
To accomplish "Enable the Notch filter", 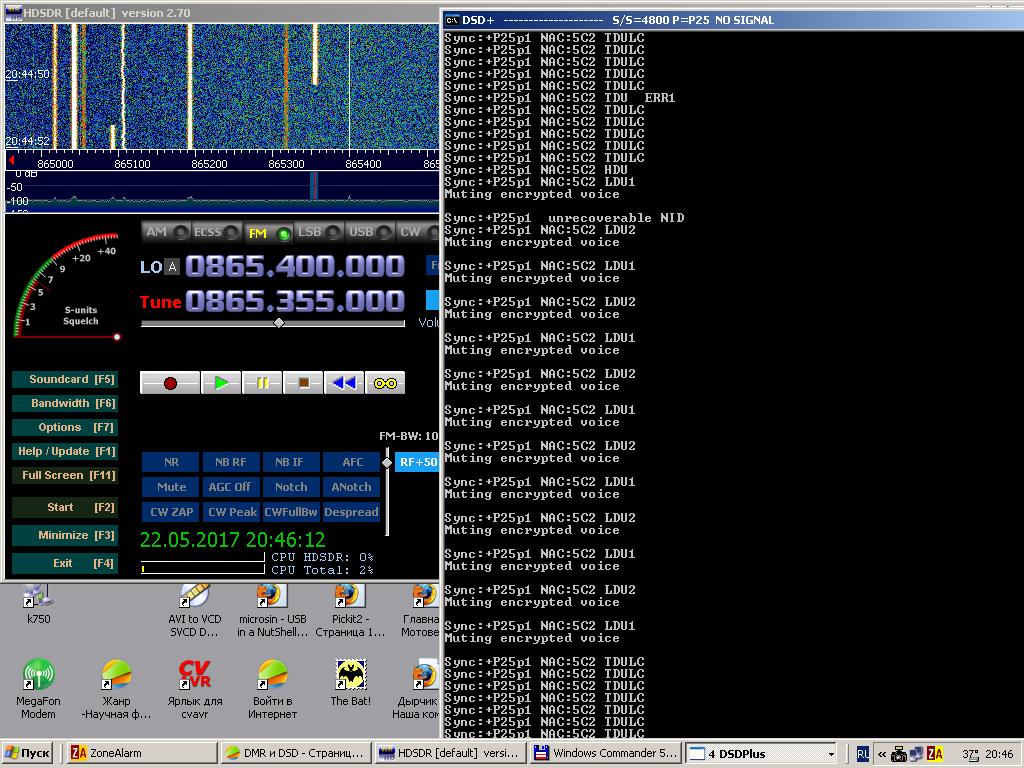I will pos(291,487).
